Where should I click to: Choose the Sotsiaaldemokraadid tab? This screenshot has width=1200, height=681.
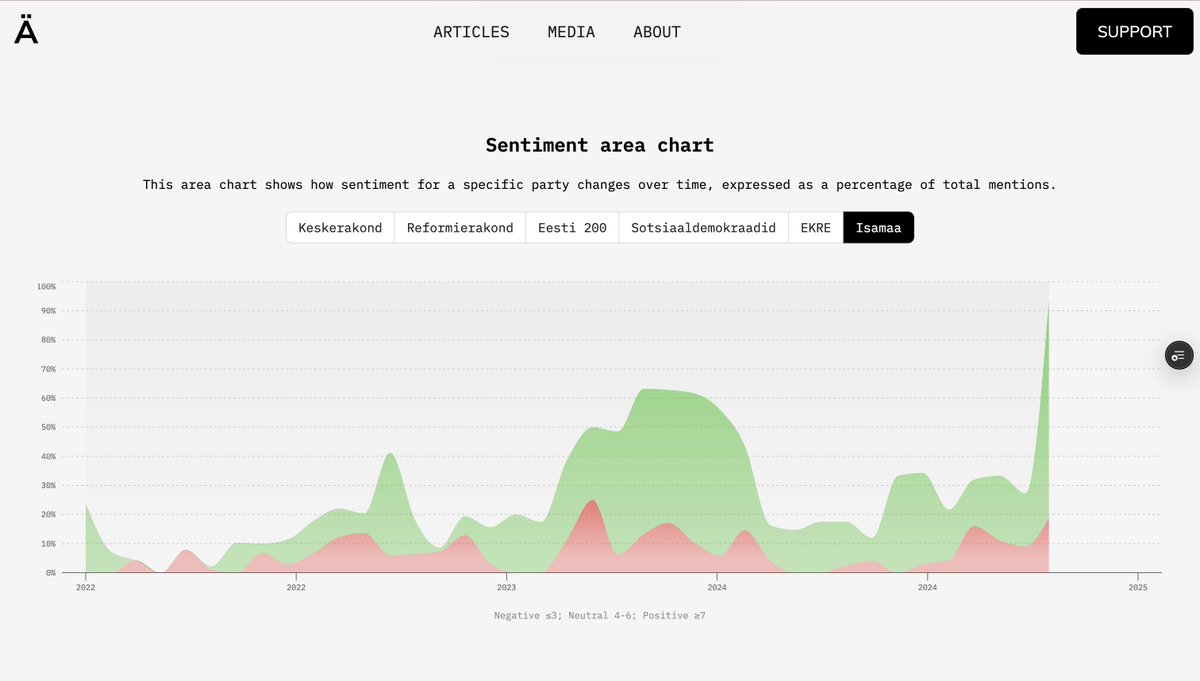(703, 227)
